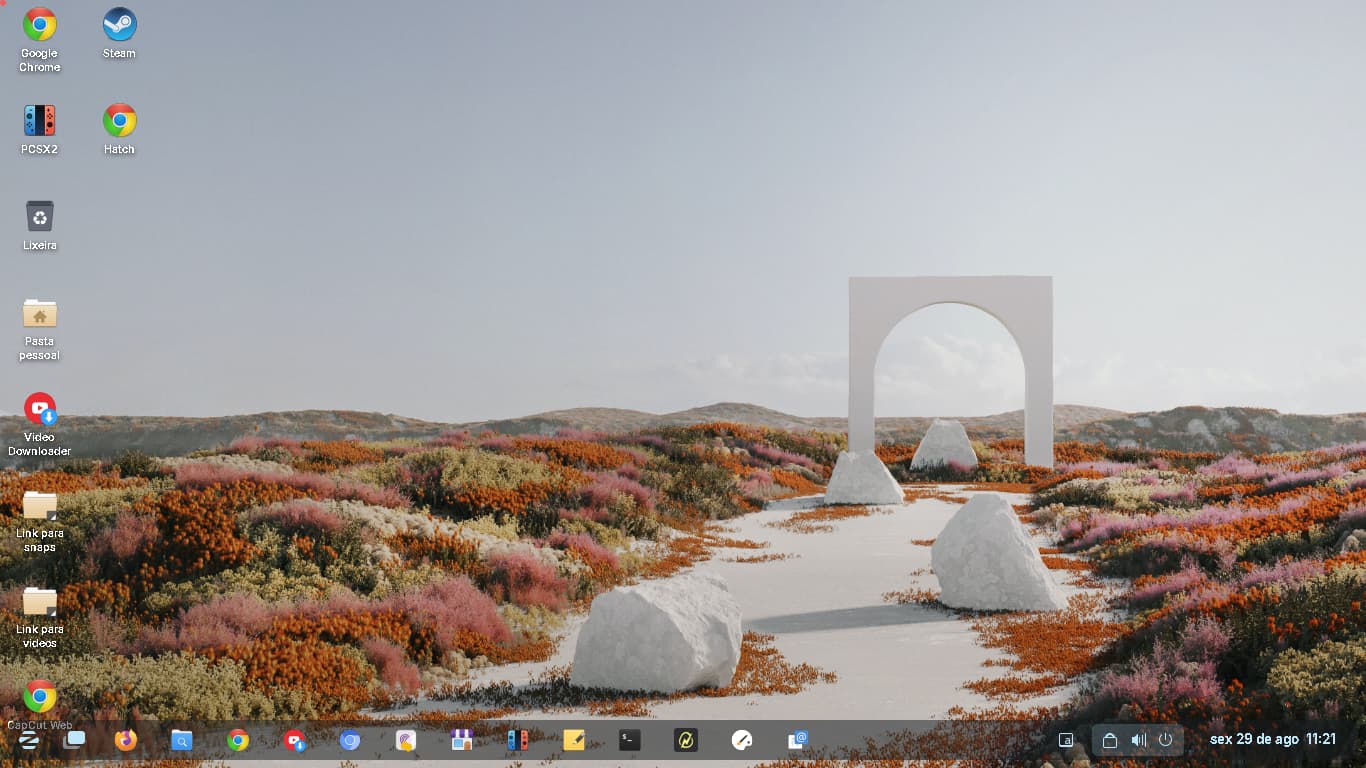Open the Terminal from the taskbar
This screenshot has width=1366, height=768.
(629, 740)
